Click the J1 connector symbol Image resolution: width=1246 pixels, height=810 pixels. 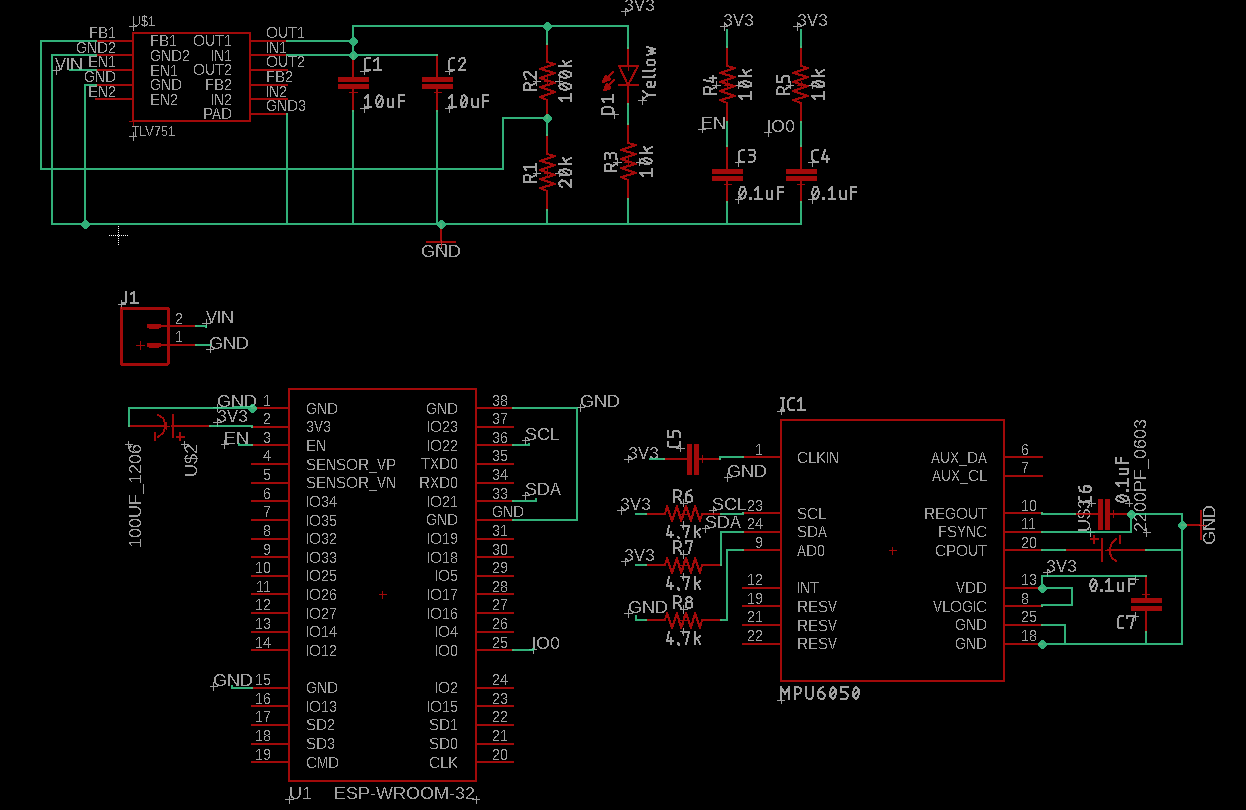pos(144,336)
